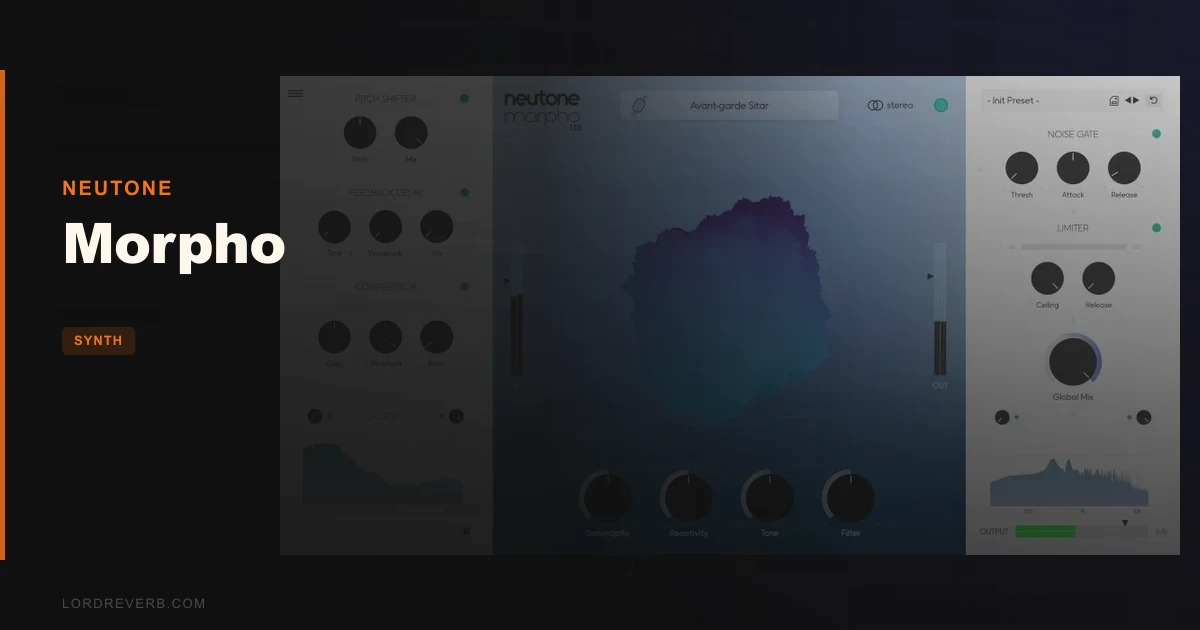Click the right-panel spectrum analyzer display

pos(1069,482)
